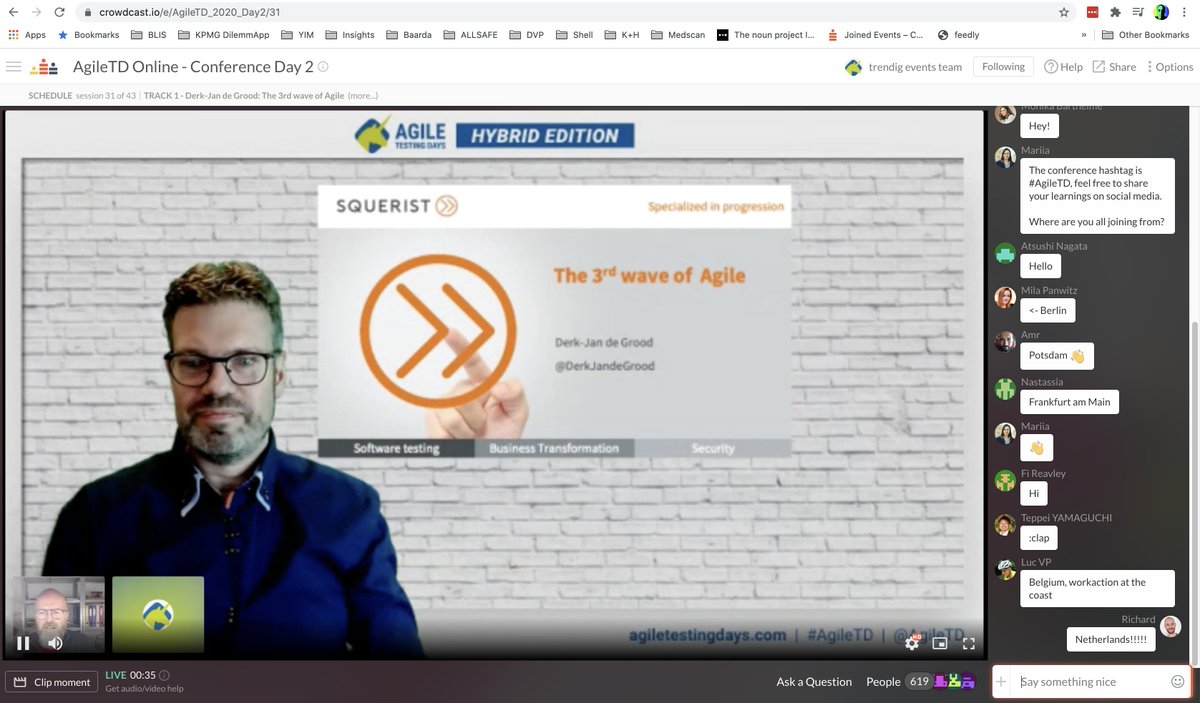Click Get audio/video help link
The image size is (1200, 703).
[144, 688]
